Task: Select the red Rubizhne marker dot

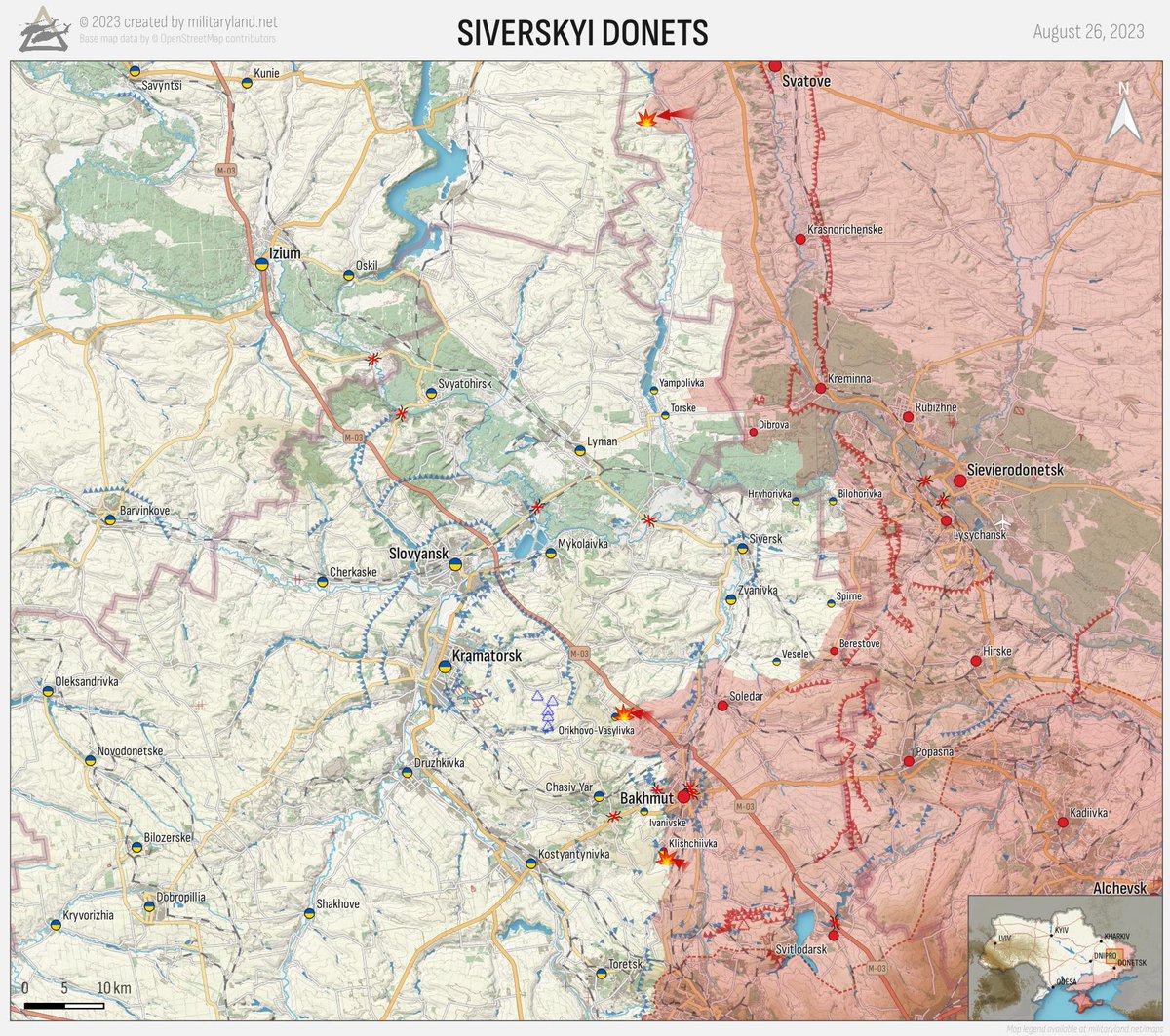Action: point(908,417)
